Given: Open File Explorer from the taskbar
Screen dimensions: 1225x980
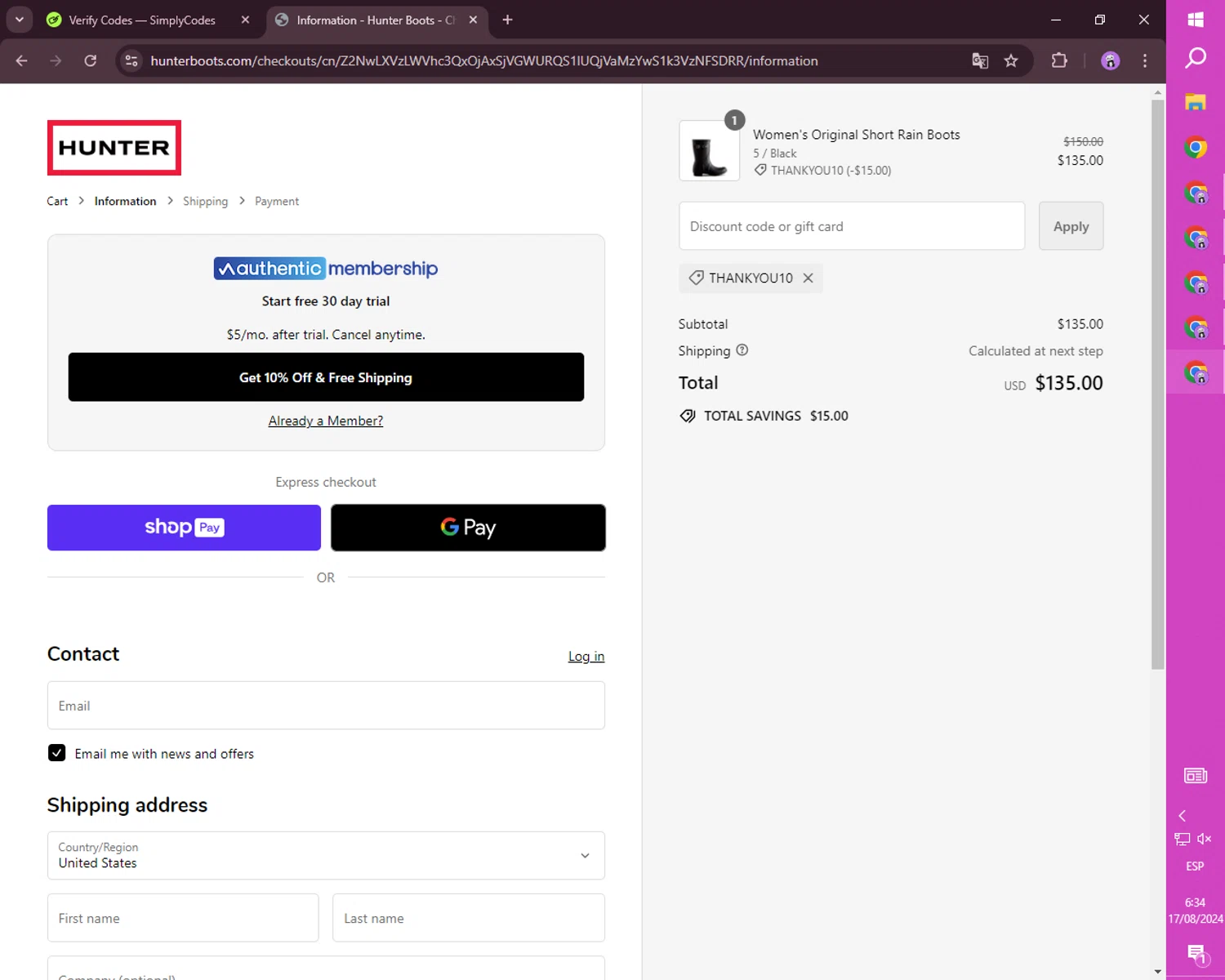Looking at the screenshot, I should pos(1196,102).
